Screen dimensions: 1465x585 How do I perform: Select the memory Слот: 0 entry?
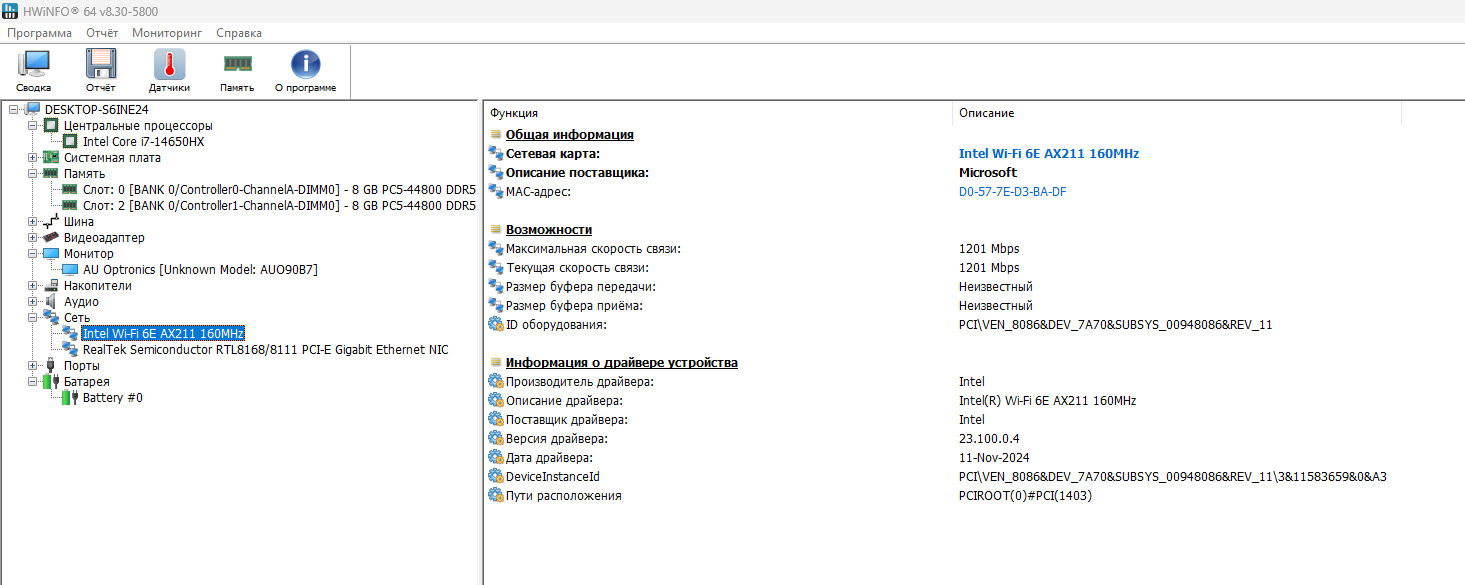coord(279,190)
